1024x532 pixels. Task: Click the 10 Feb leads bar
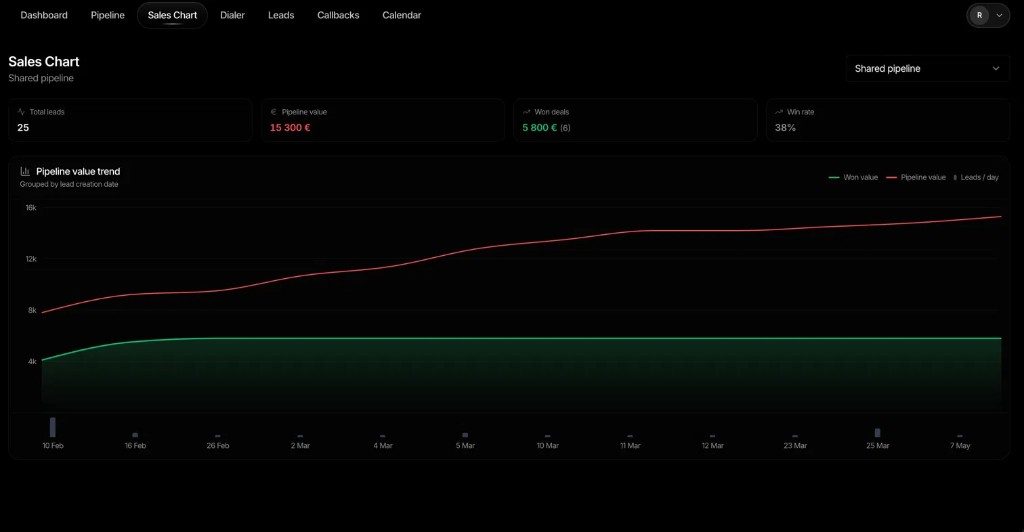click(53, 427)
